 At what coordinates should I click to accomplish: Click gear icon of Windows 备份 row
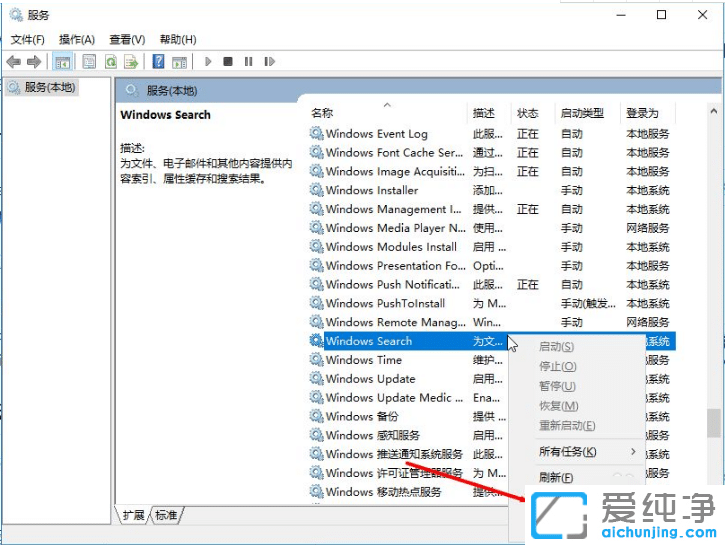[317, 416]
